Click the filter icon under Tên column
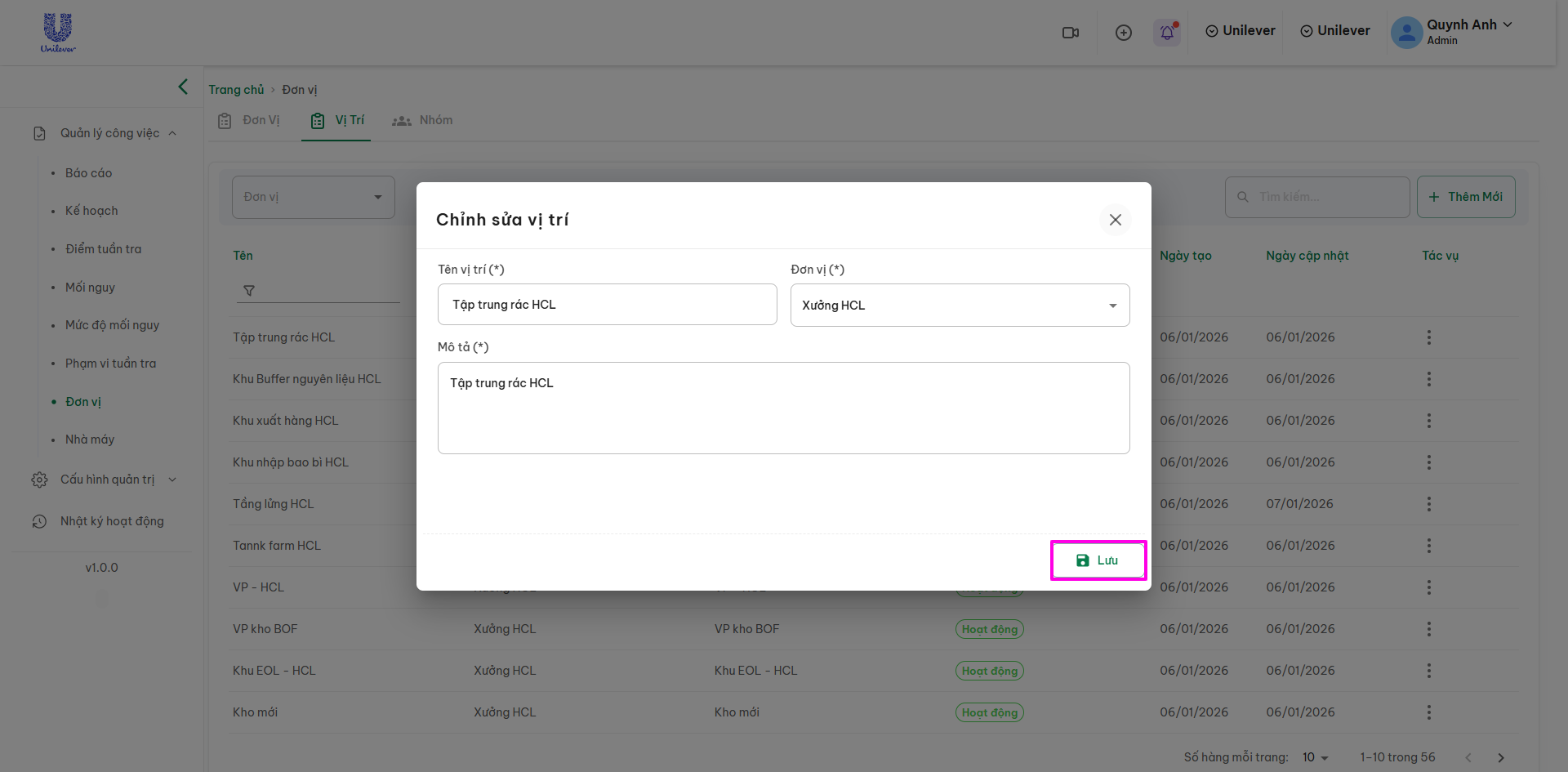1568x772 pixels. tap(249, 291)
